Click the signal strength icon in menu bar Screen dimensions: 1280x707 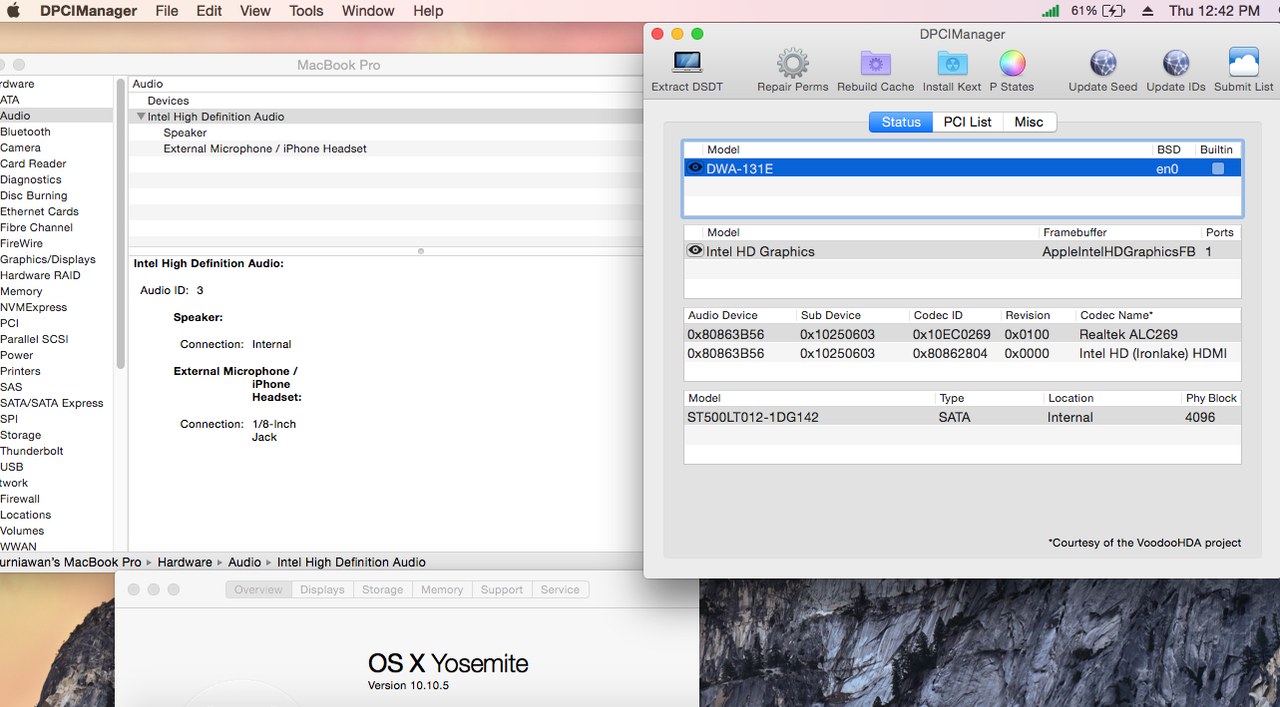1050,11
